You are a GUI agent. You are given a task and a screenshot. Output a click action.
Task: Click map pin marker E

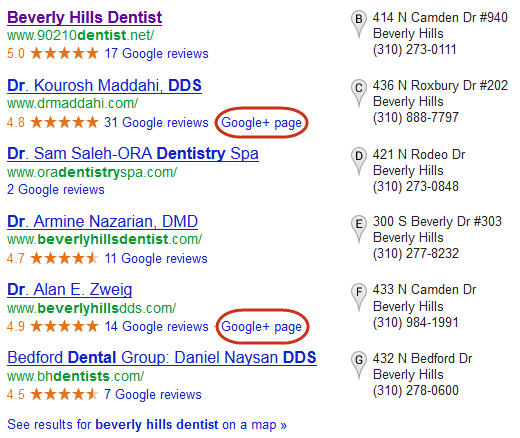359,229
